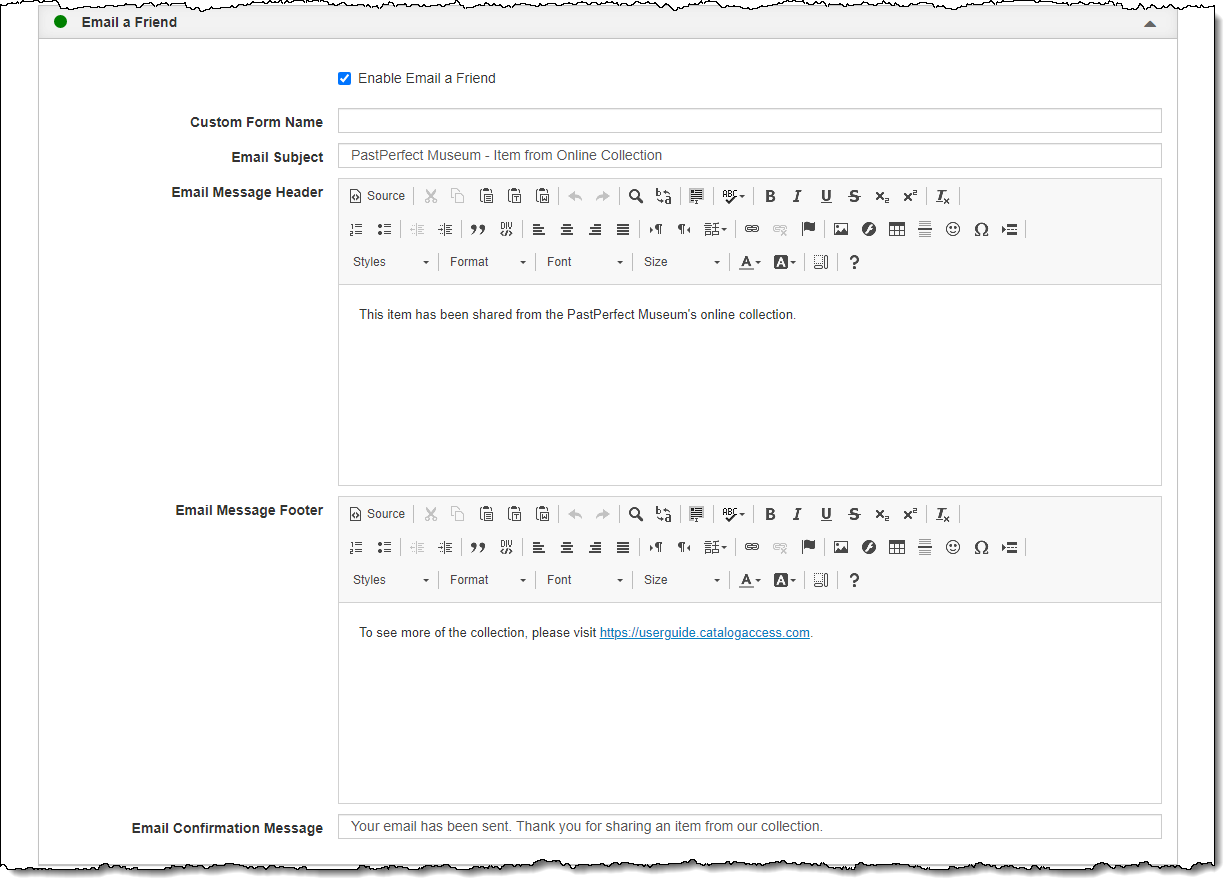Insert special character in footer editor
Screen dimensions: 1231x885
point(981,547)
